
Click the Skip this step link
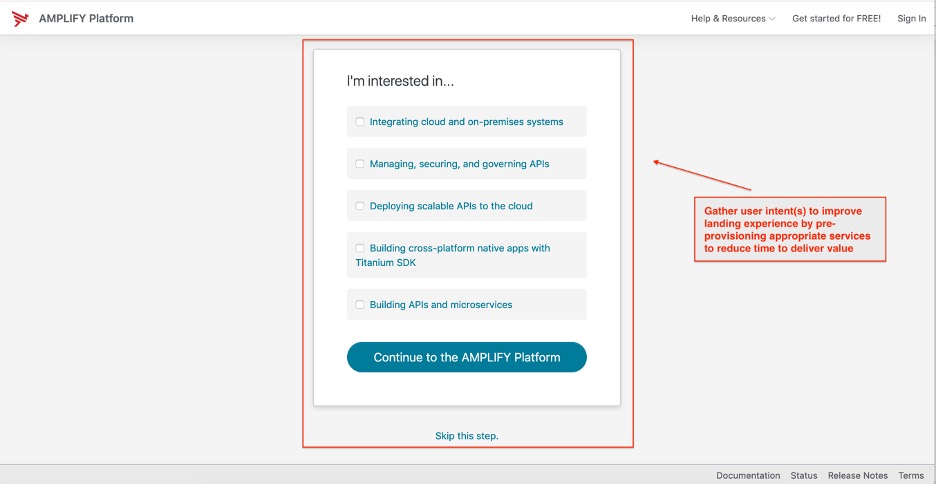467,436
